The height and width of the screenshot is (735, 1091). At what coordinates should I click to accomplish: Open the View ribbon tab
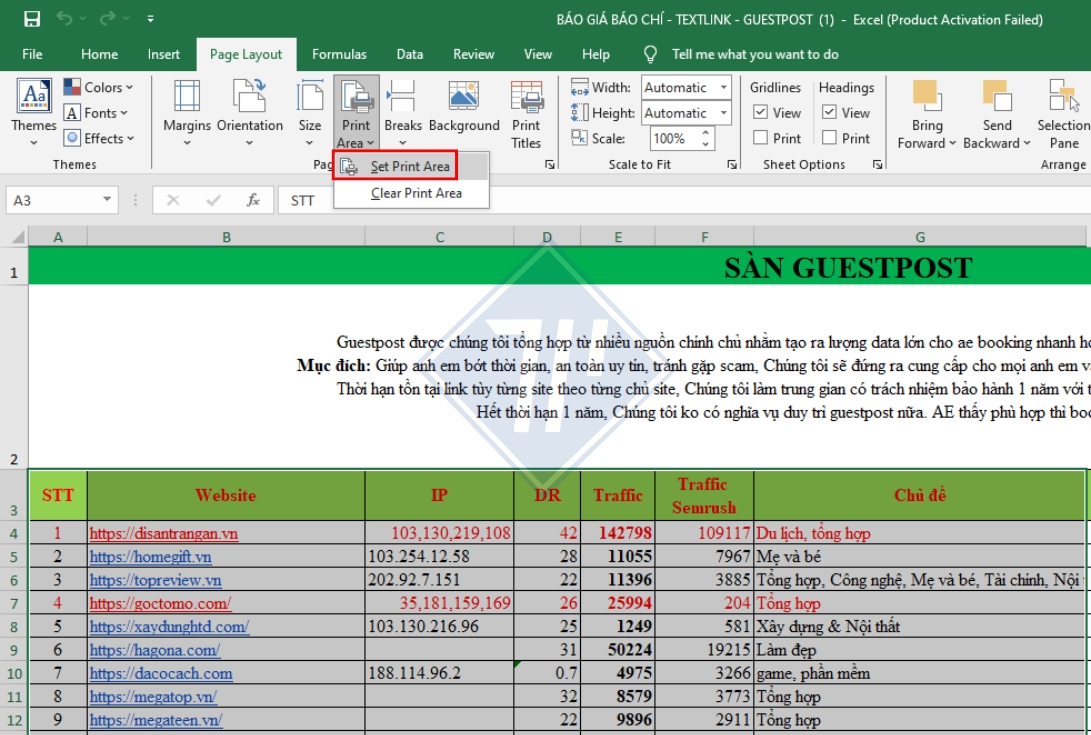[x=538, y=54]
